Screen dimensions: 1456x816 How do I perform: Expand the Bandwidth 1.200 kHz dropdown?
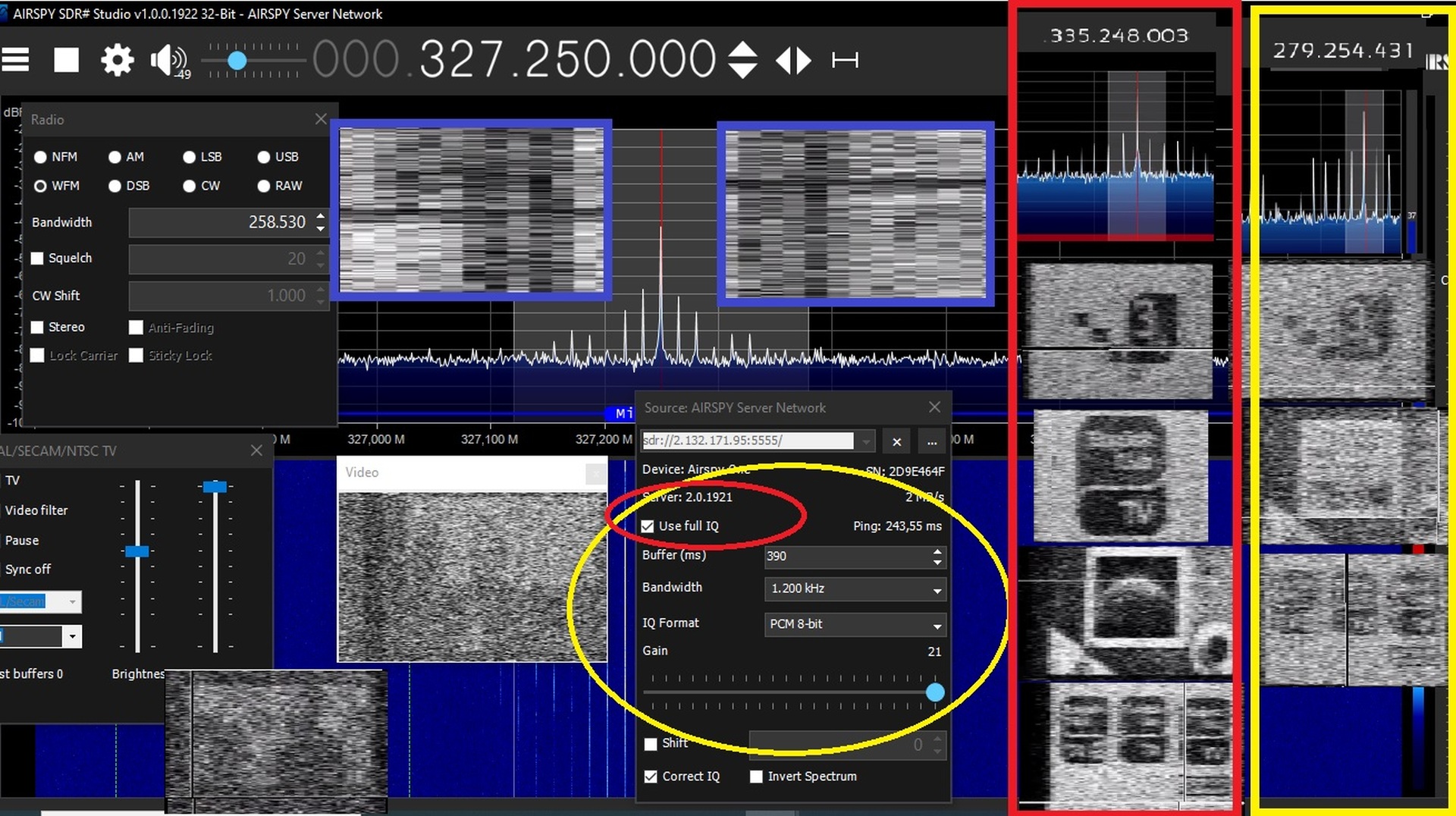[x=937, y=589]
